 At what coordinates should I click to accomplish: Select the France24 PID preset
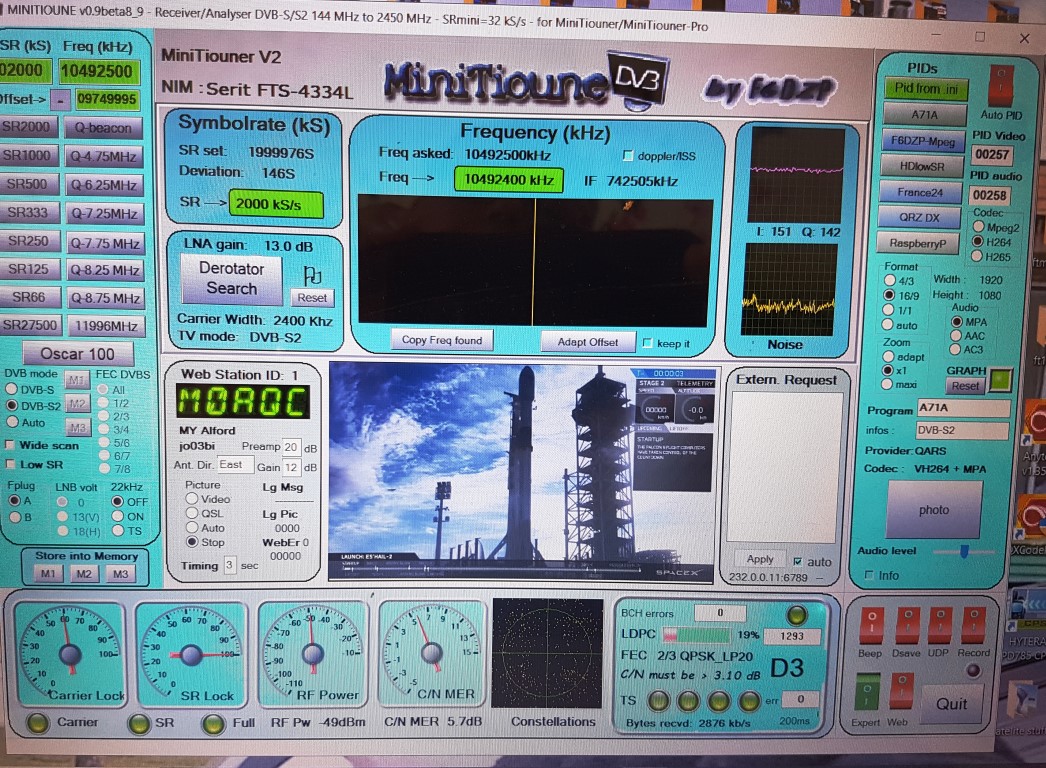[920, 192]
